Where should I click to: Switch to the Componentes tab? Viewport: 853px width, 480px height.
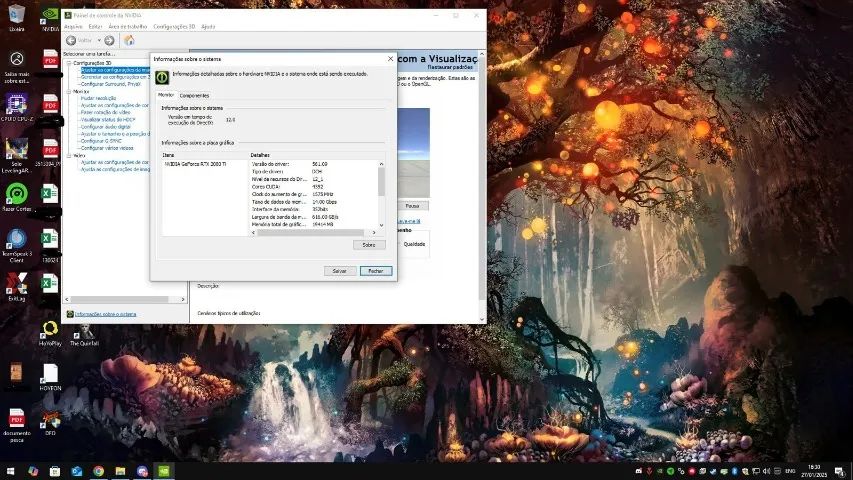point(194,95)
